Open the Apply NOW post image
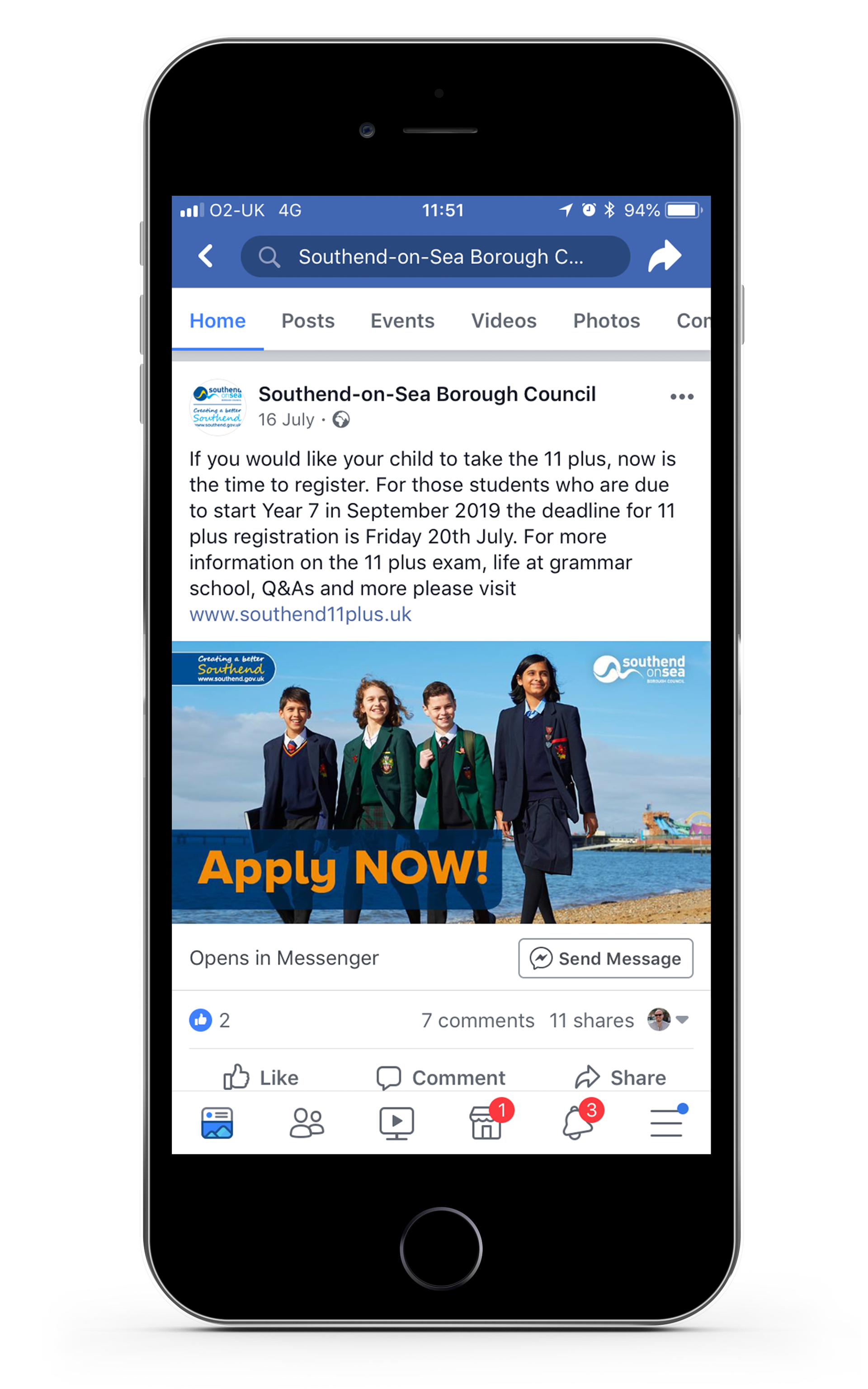Image resolution: width=868 pixels, height=1389 pixels. [441, 782]
